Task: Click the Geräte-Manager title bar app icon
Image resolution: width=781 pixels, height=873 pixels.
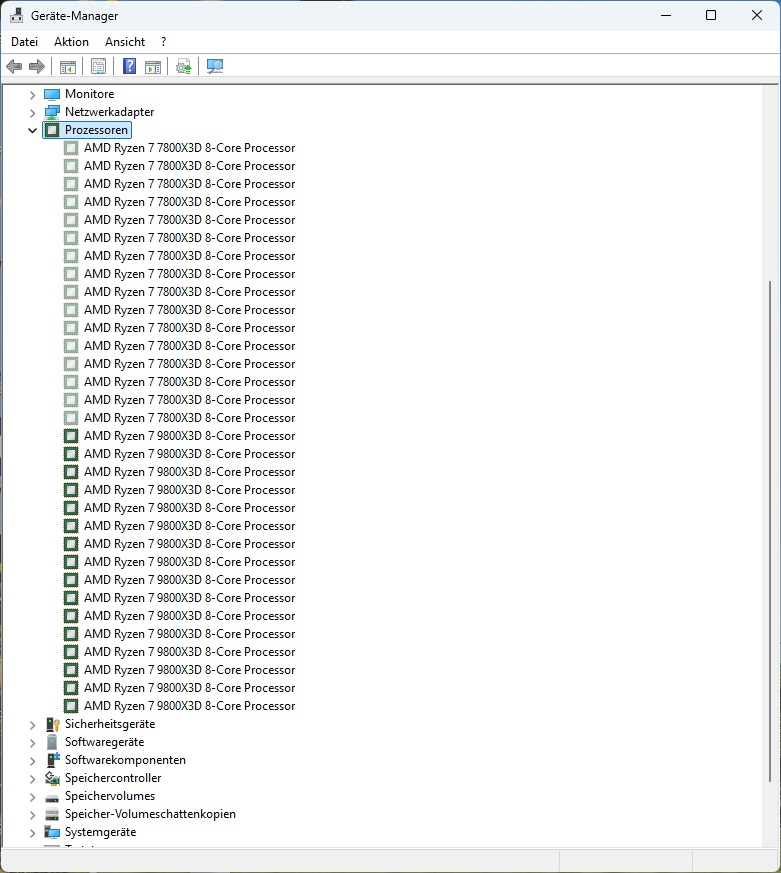Action: 17,16
